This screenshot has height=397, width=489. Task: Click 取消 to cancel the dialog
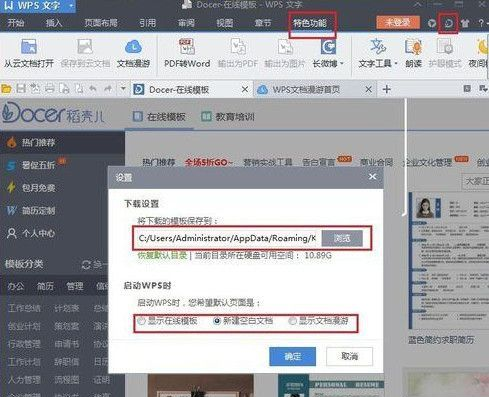coord(349,356)
